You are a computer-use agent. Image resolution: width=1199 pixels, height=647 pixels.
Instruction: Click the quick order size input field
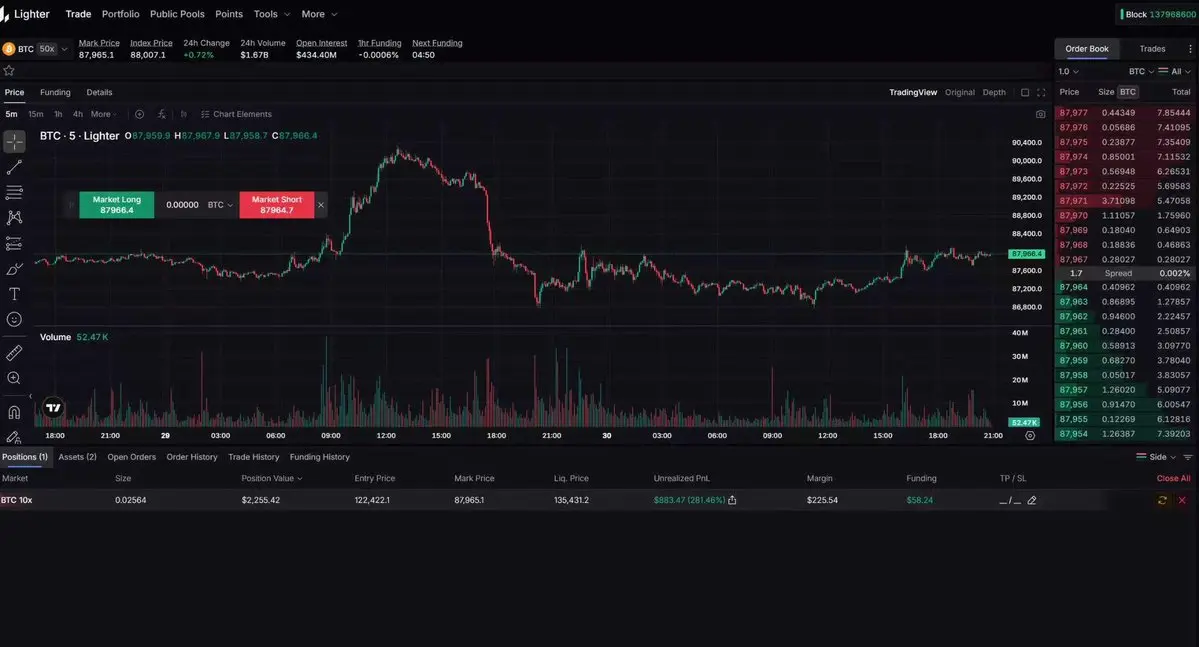point(181,205)
